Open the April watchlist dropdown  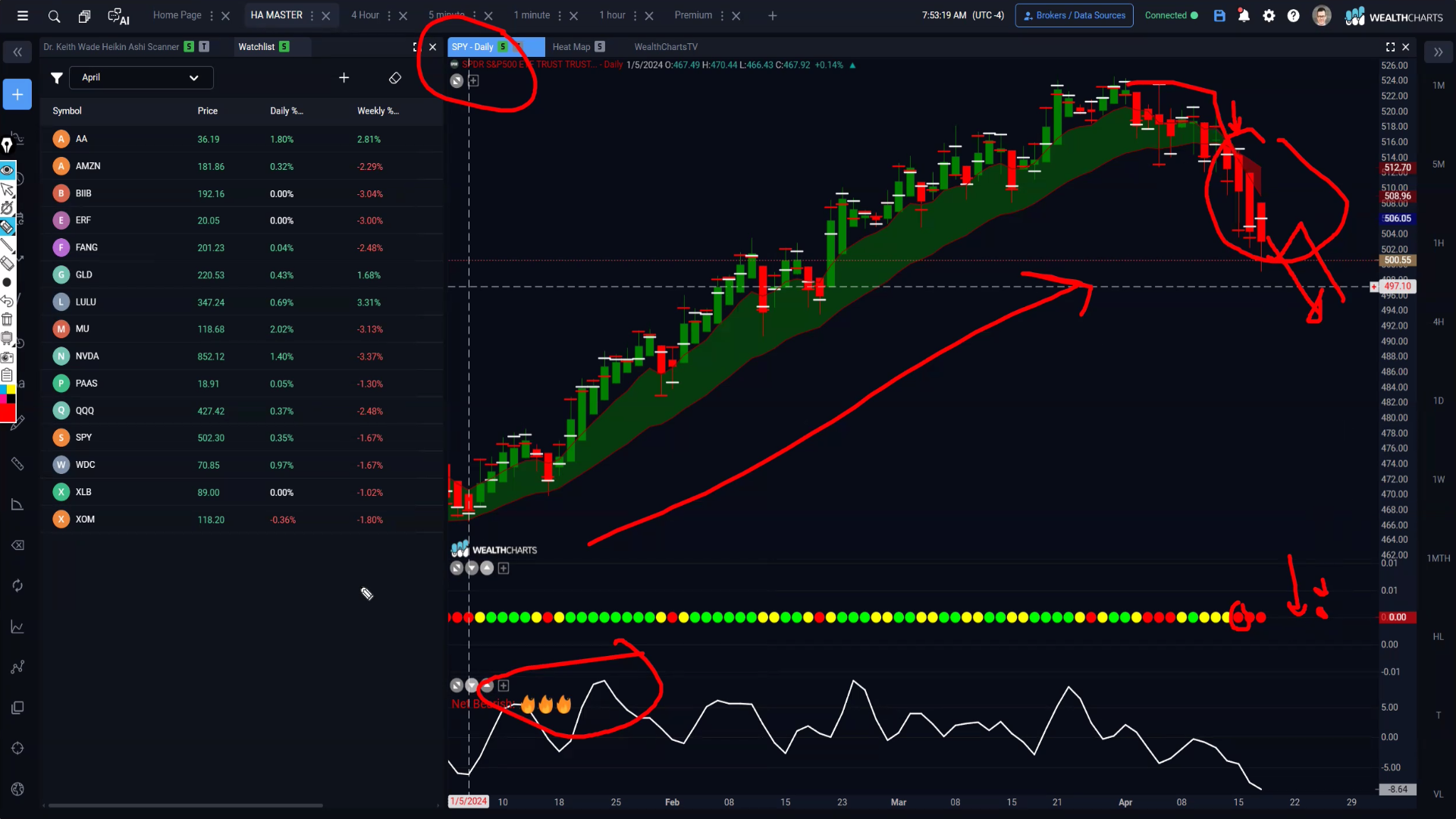click(x=141, y=77)
